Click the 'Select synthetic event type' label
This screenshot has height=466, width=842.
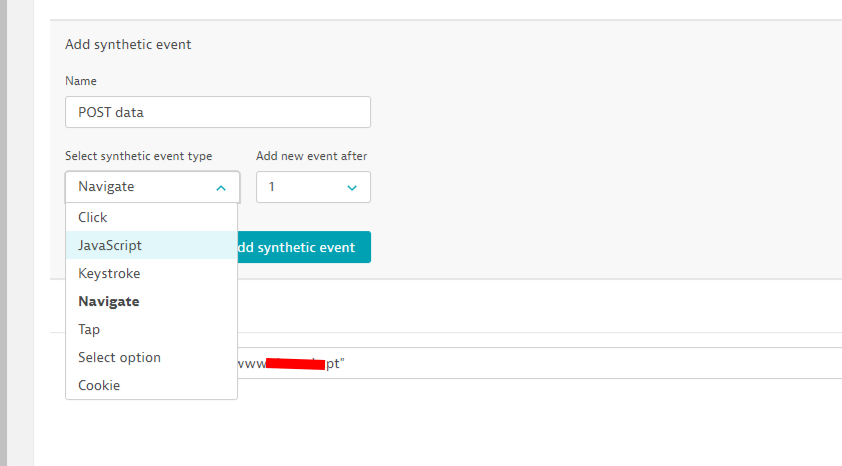click(138, 156)
